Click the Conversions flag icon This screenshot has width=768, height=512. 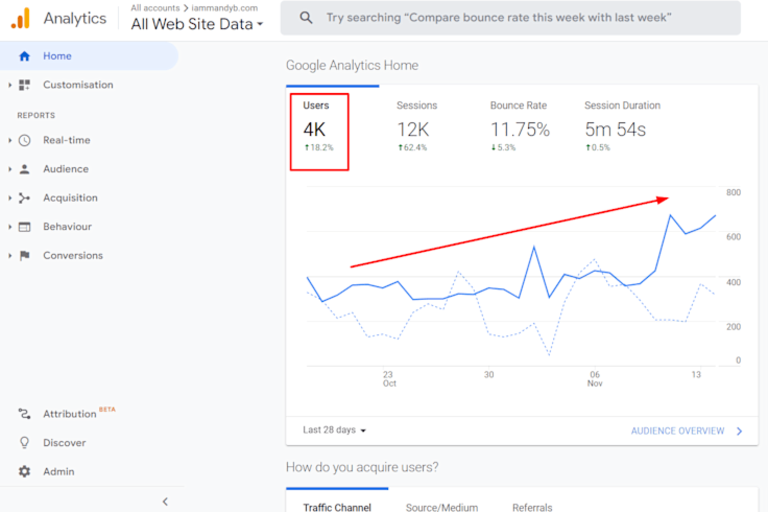pos(24,255)
